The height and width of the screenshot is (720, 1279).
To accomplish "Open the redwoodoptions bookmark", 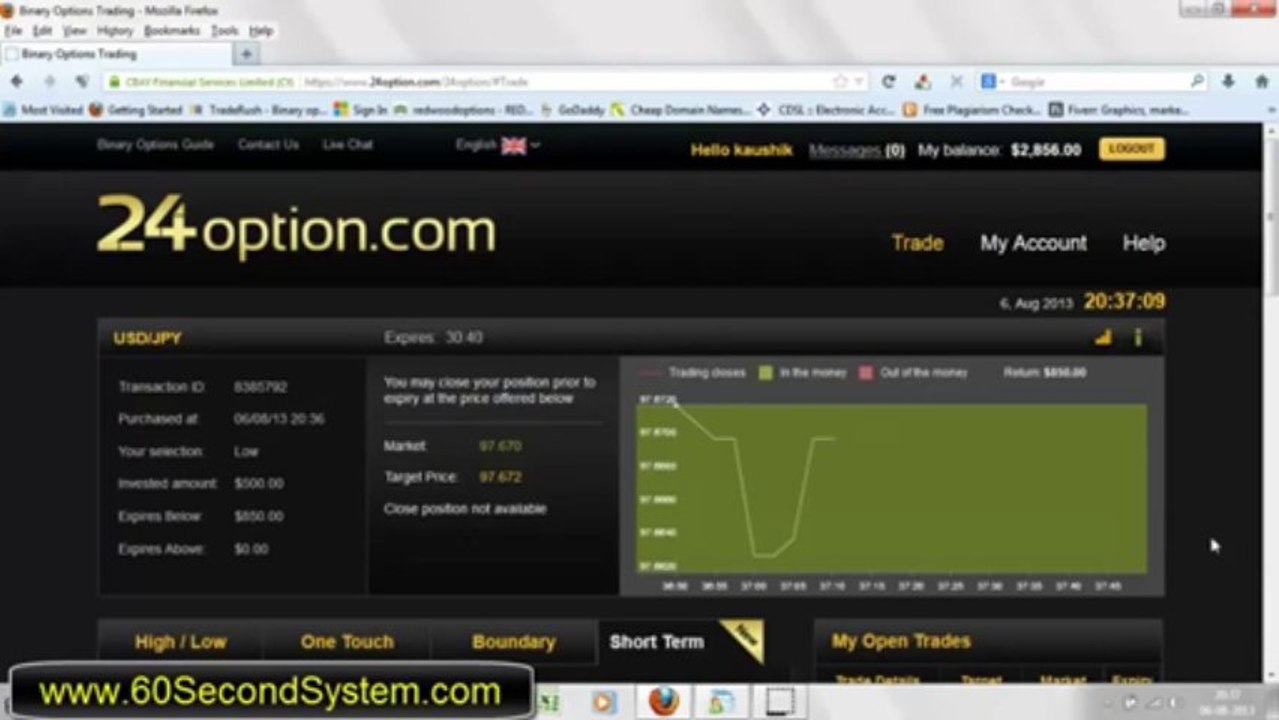I will point(464,110).
